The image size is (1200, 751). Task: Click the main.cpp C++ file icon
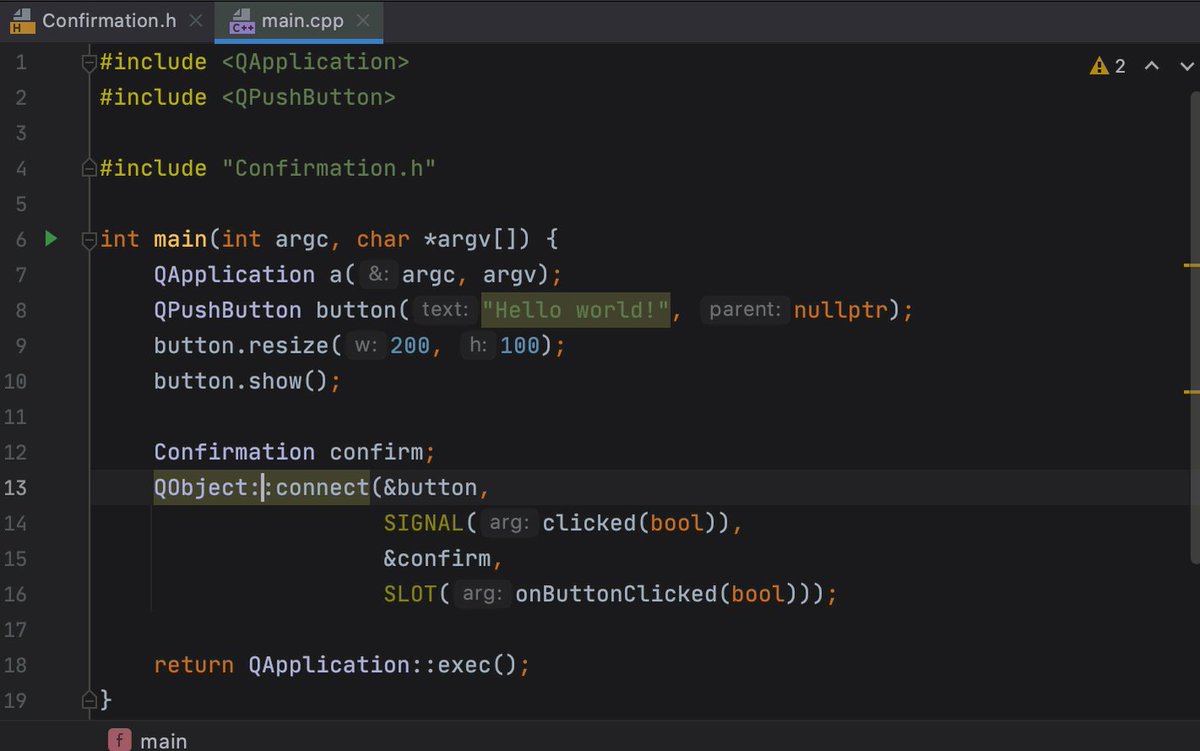[x=242, y=21]
